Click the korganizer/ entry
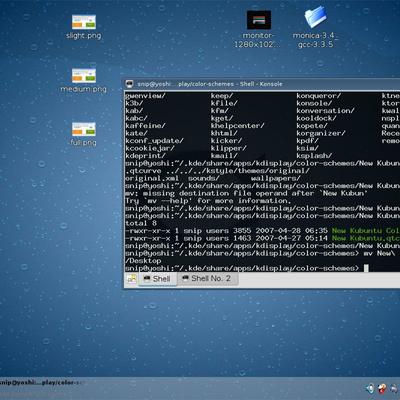 point(321,133)
